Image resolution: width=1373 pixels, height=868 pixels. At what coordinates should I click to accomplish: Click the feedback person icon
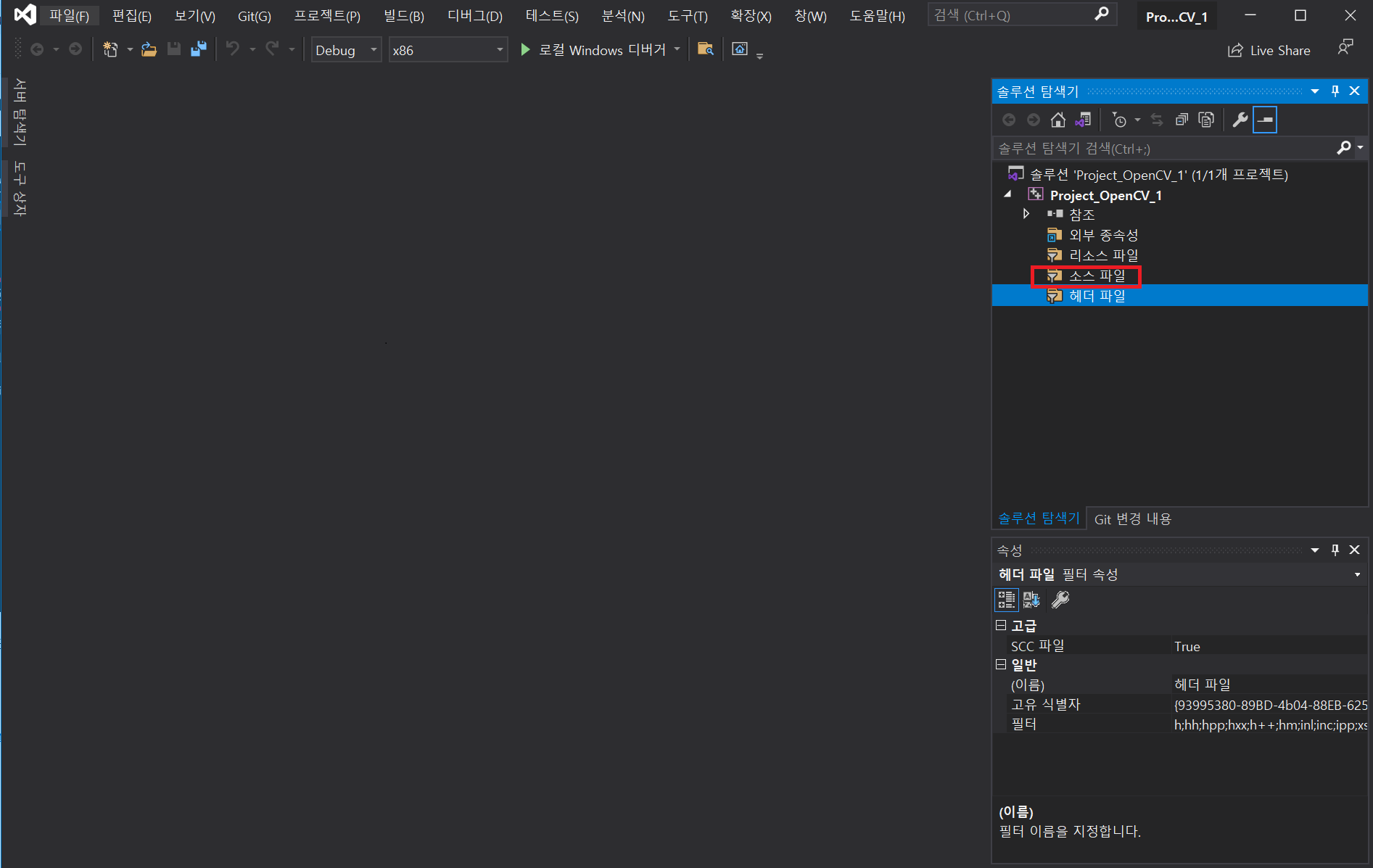[x=1345, y=48]
